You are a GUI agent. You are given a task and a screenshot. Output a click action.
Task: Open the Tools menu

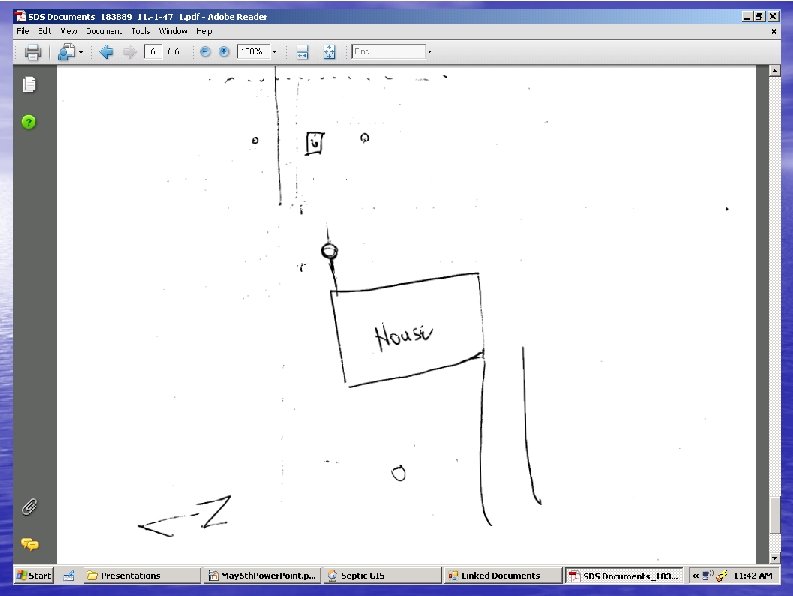141,31
